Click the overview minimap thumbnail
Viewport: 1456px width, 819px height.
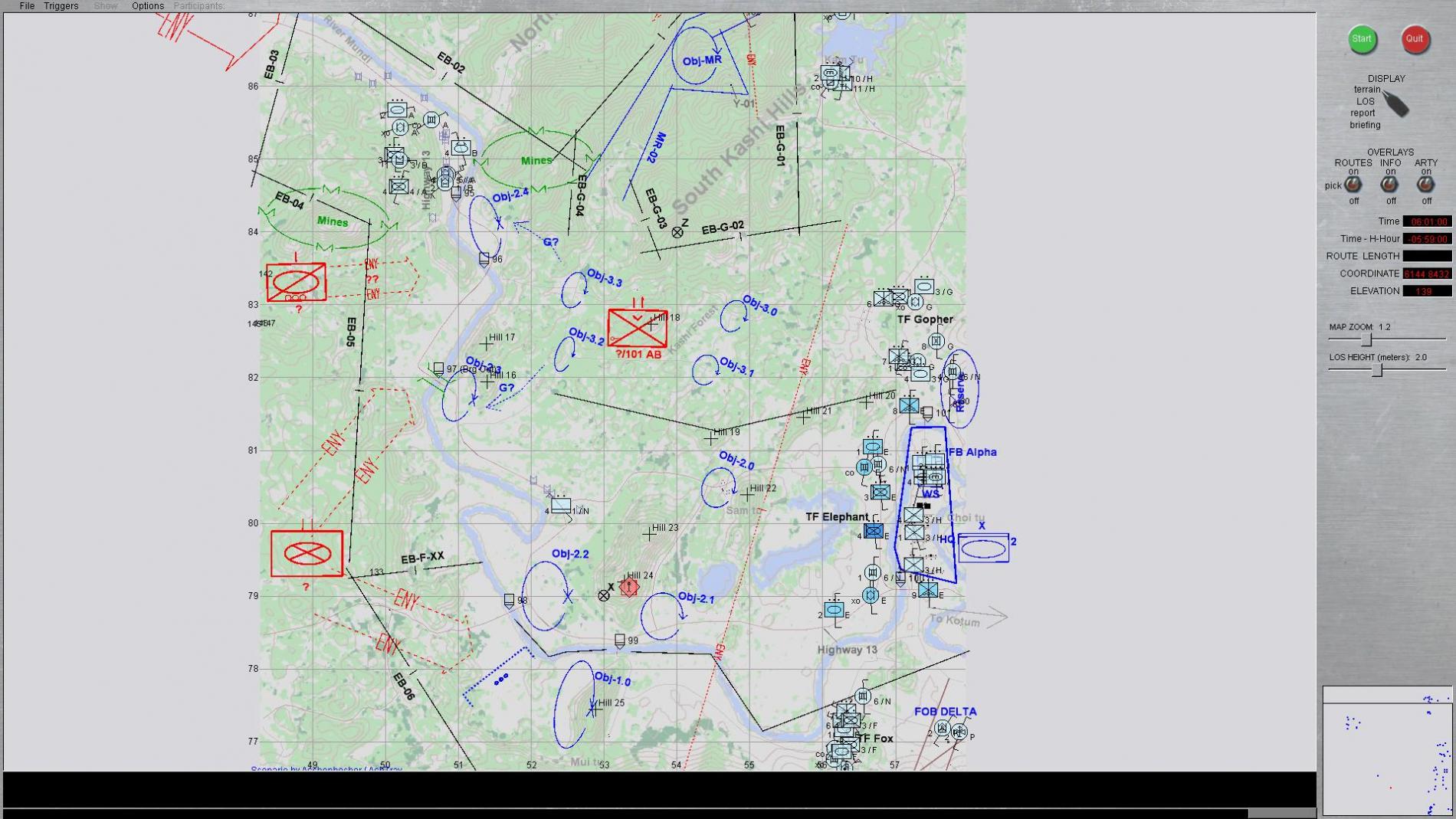point(1387,751)
